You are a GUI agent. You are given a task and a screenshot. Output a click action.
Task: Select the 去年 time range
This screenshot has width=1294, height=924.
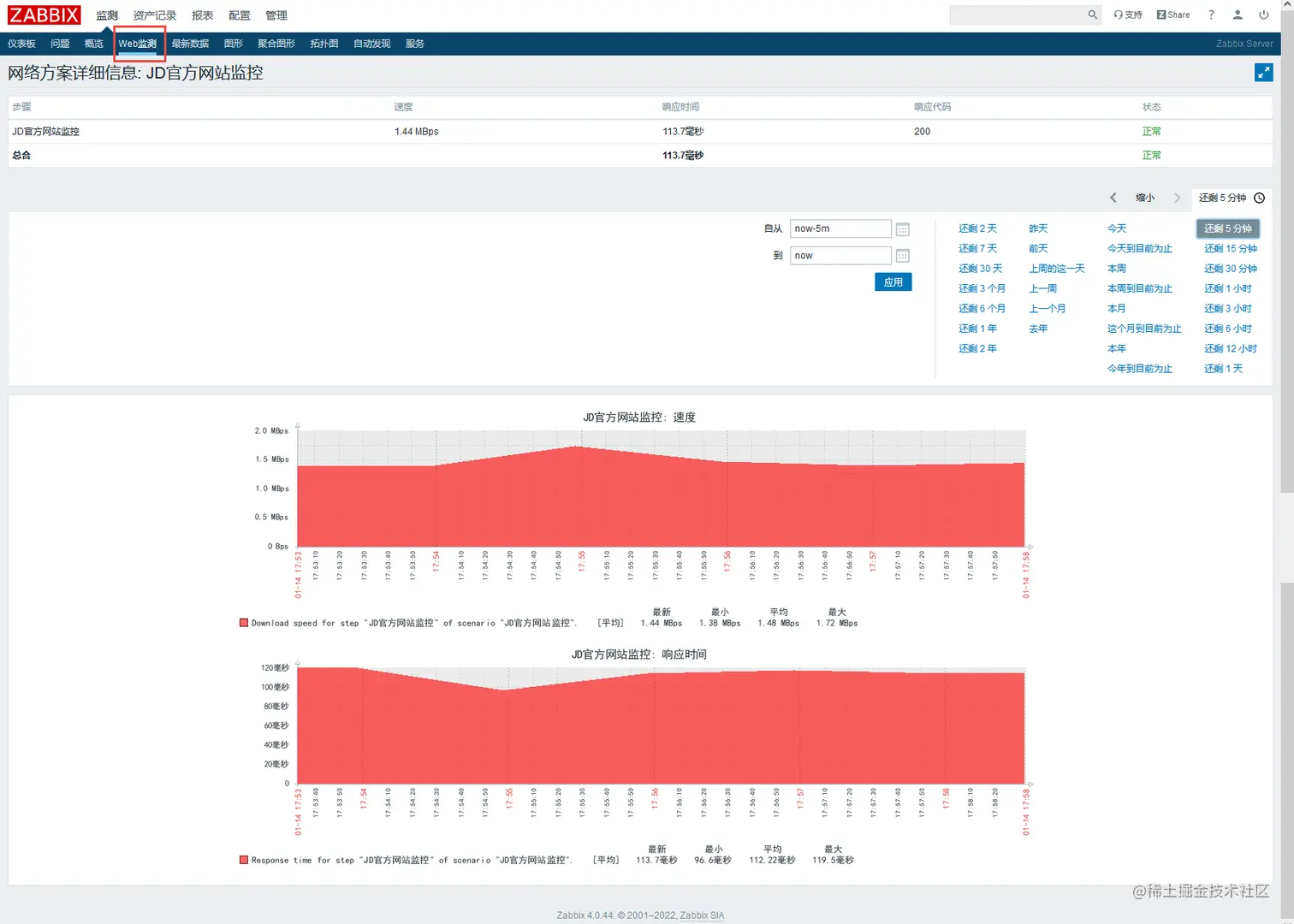1038,329
